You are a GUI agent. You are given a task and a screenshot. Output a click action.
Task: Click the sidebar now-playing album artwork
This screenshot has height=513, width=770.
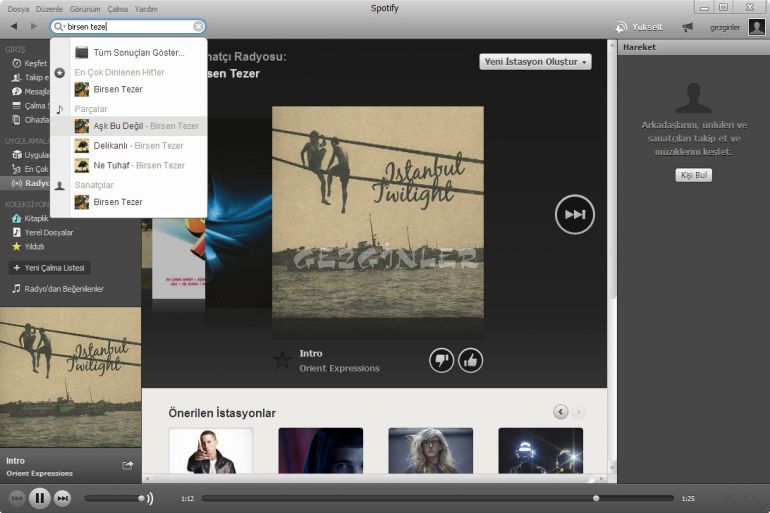click(71, 377)
